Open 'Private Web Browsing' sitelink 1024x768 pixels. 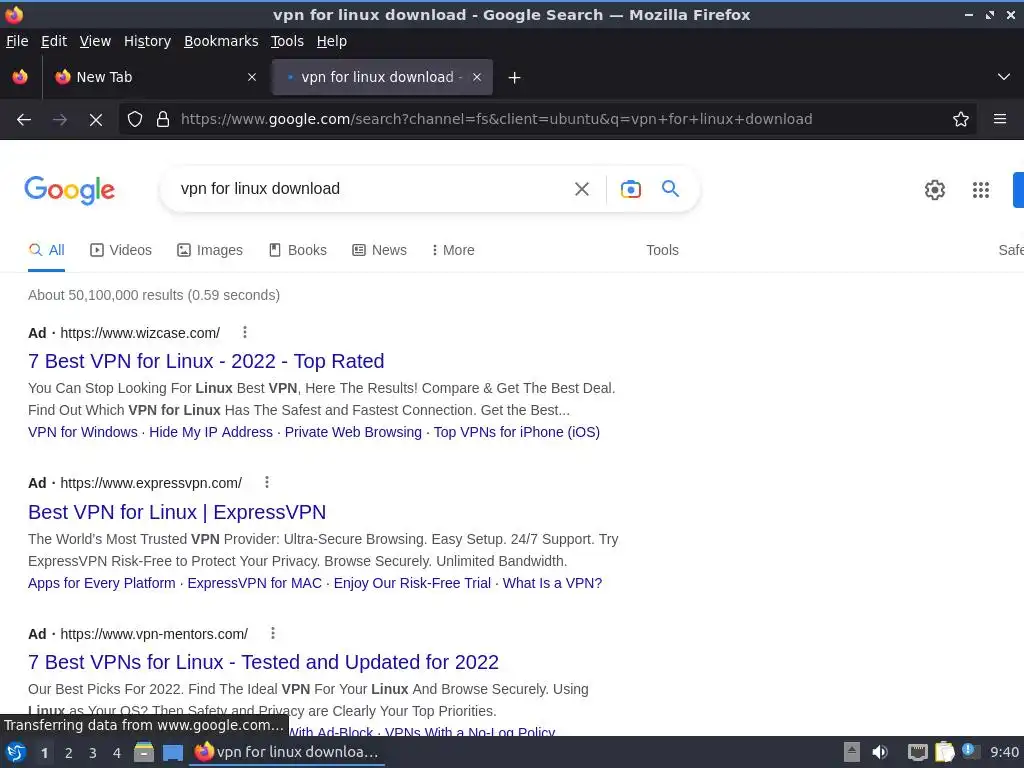[x=353, y=432]
